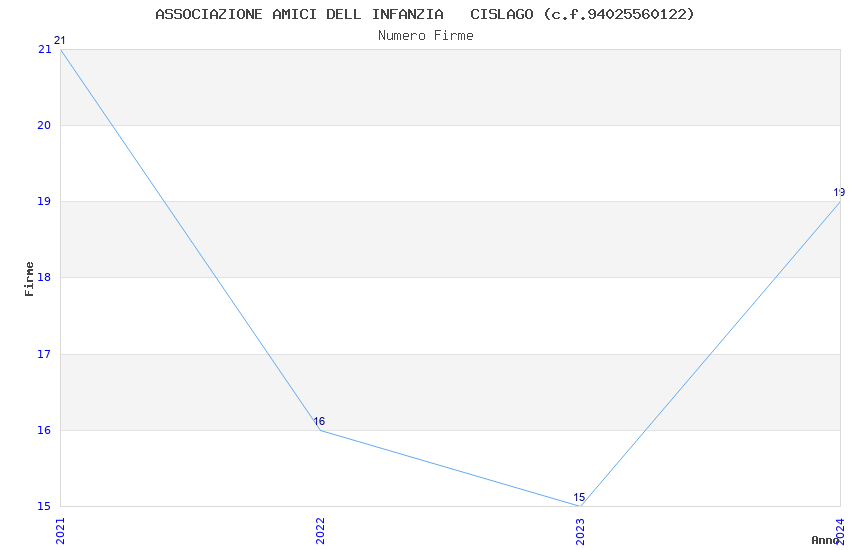Click the y-axis tick value 17
The height and width of the screenshot is (550, 850).
pyautogui.click(x=44, y=354)
